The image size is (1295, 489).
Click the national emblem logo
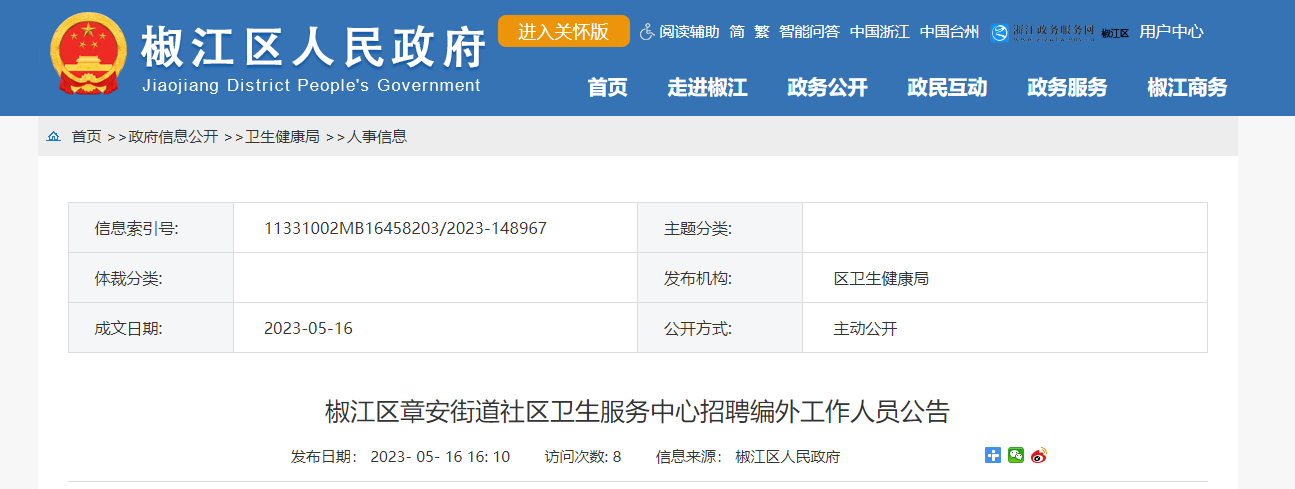(x=88, y=56)
